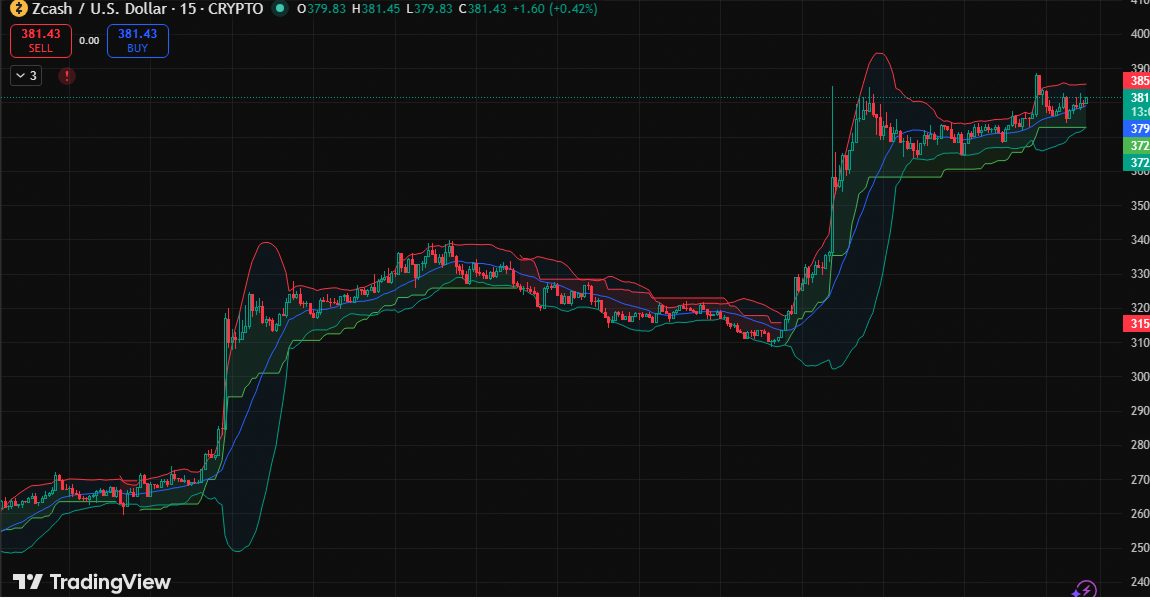Click the 300 price scale tick
This screenshot has width=1150, height=600.
1140,376
